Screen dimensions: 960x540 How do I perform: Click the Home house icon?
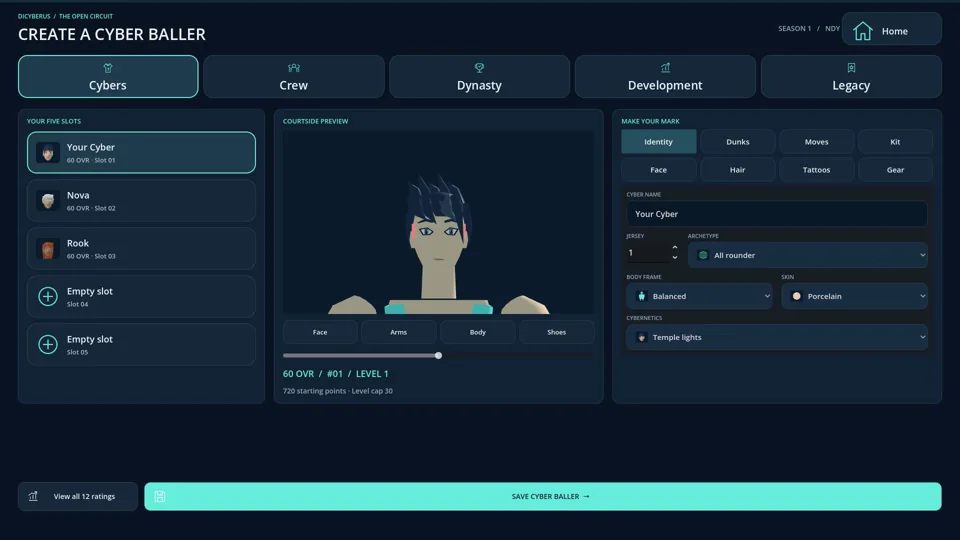coord(862,31)
